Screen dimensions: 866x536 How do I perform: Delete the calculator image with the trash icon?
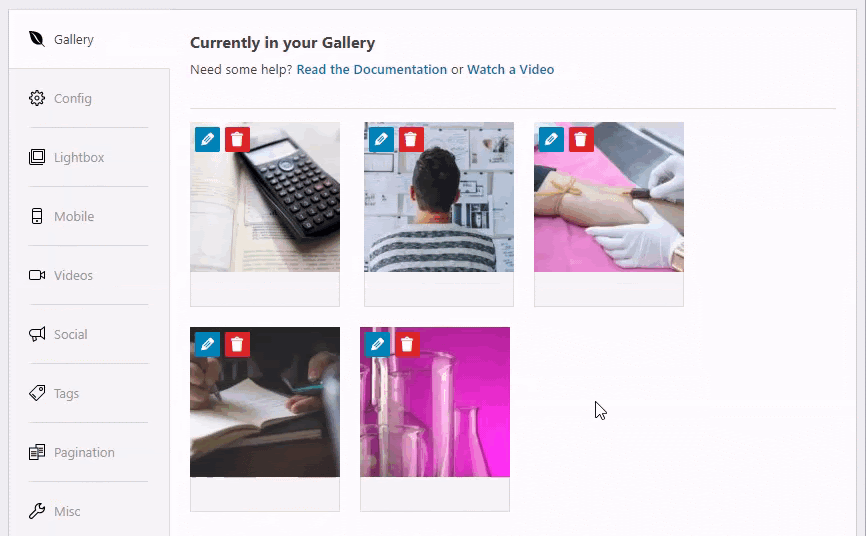click(x=237, y=139)
